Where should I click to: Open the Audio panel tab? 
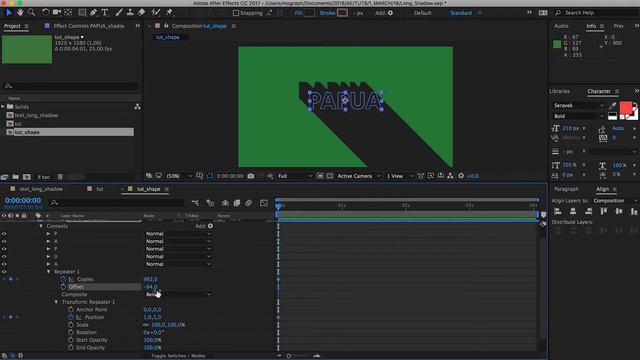(x=561, y=26)
